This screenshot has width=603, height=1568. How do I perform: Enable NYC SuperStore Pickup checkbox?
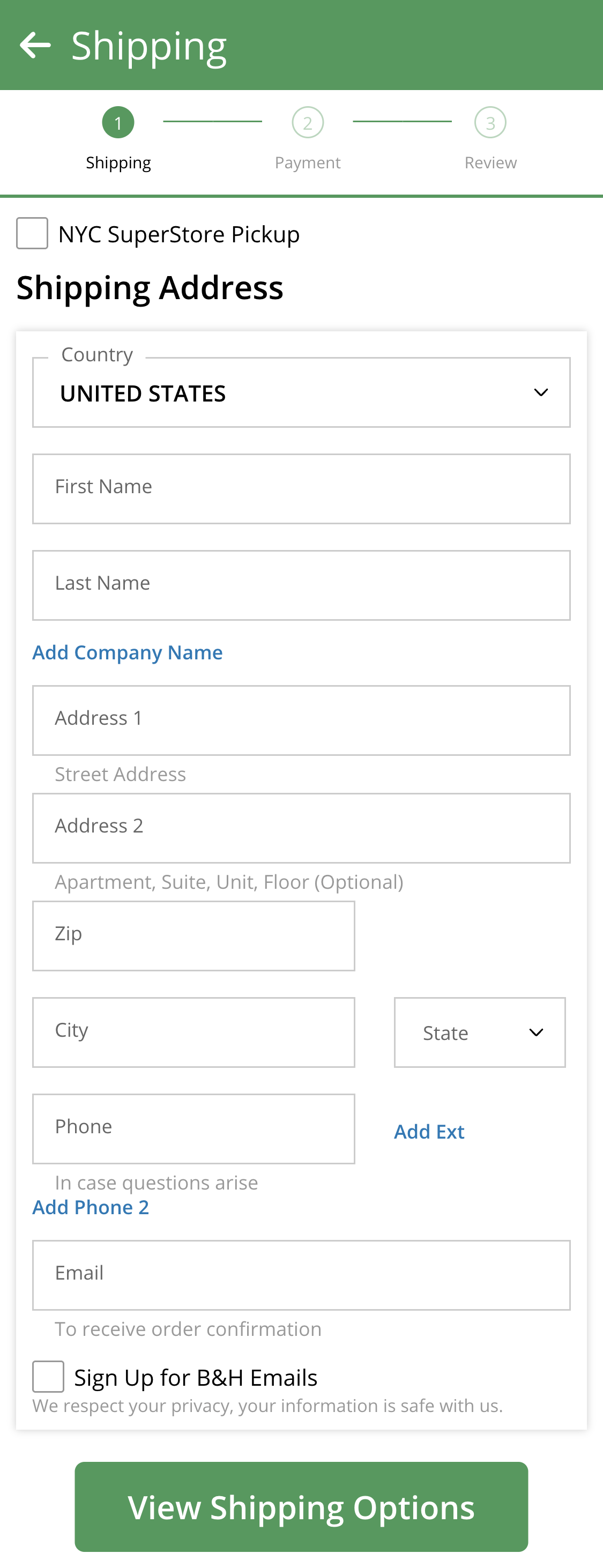[x=32, y=234]
